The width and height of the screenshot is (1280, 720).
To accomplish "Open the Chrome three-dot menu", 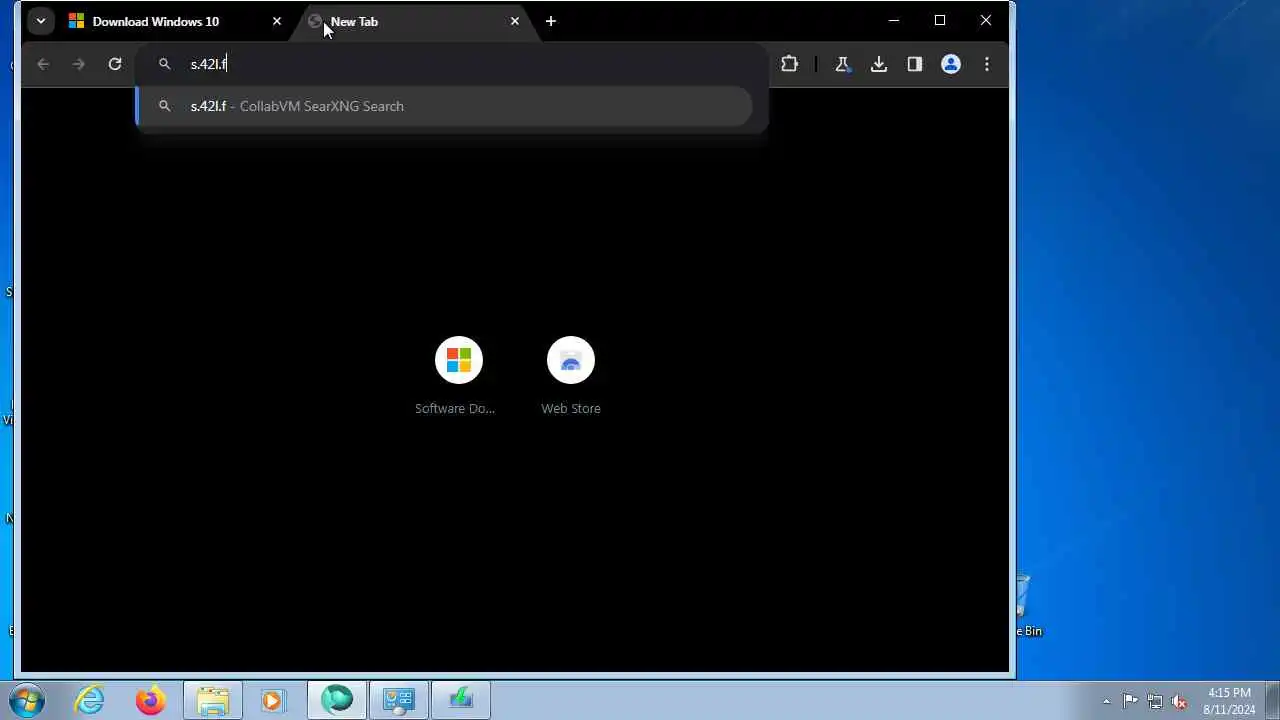I will [987, 64].
